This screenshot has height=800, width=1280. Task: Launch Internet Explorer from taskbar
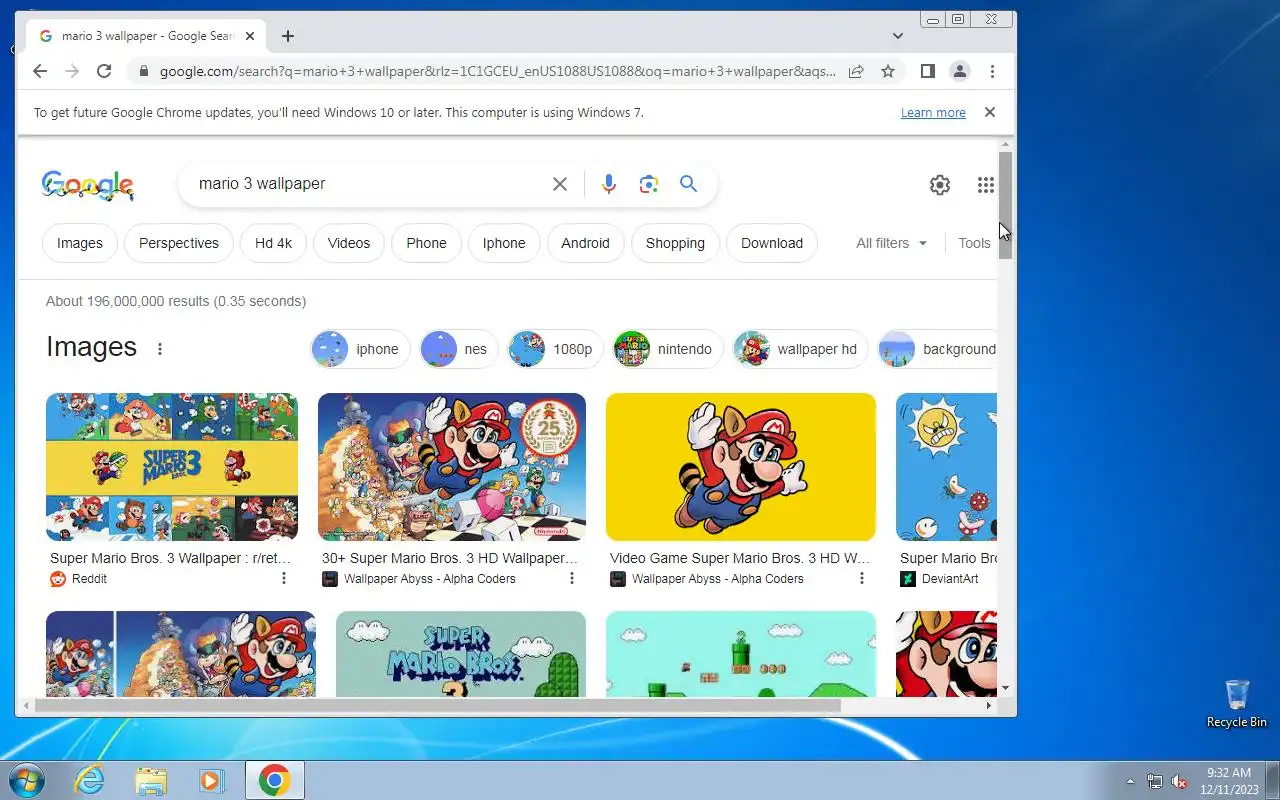pyautogui.click(x=90, y=780)
